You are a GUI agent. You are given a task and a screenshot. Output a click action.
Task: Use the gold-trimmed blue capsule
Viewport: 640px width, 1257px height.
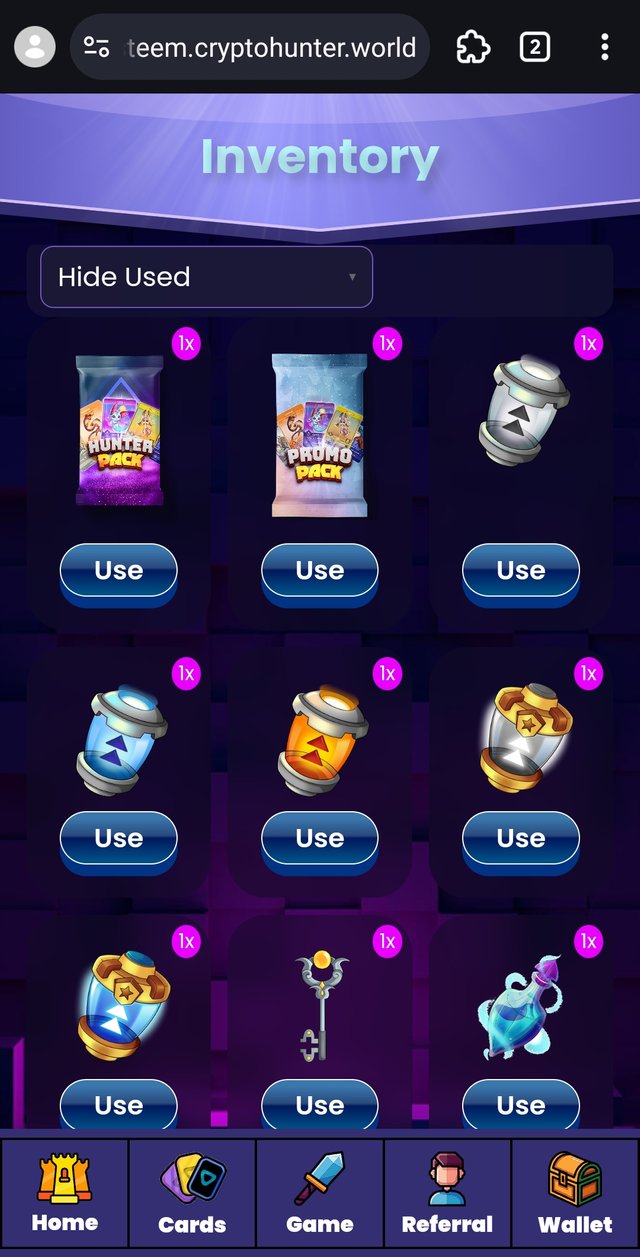(x=119, y=1105)
